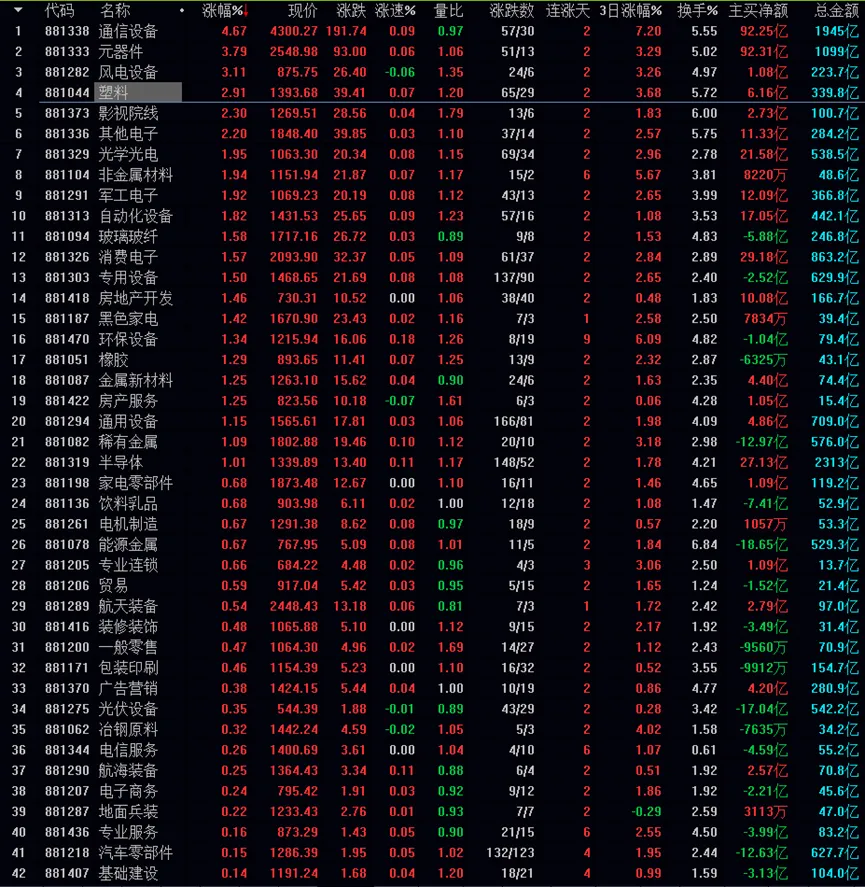
Task: Sort by the 涨跌数 column header
Action: point(511,10)
